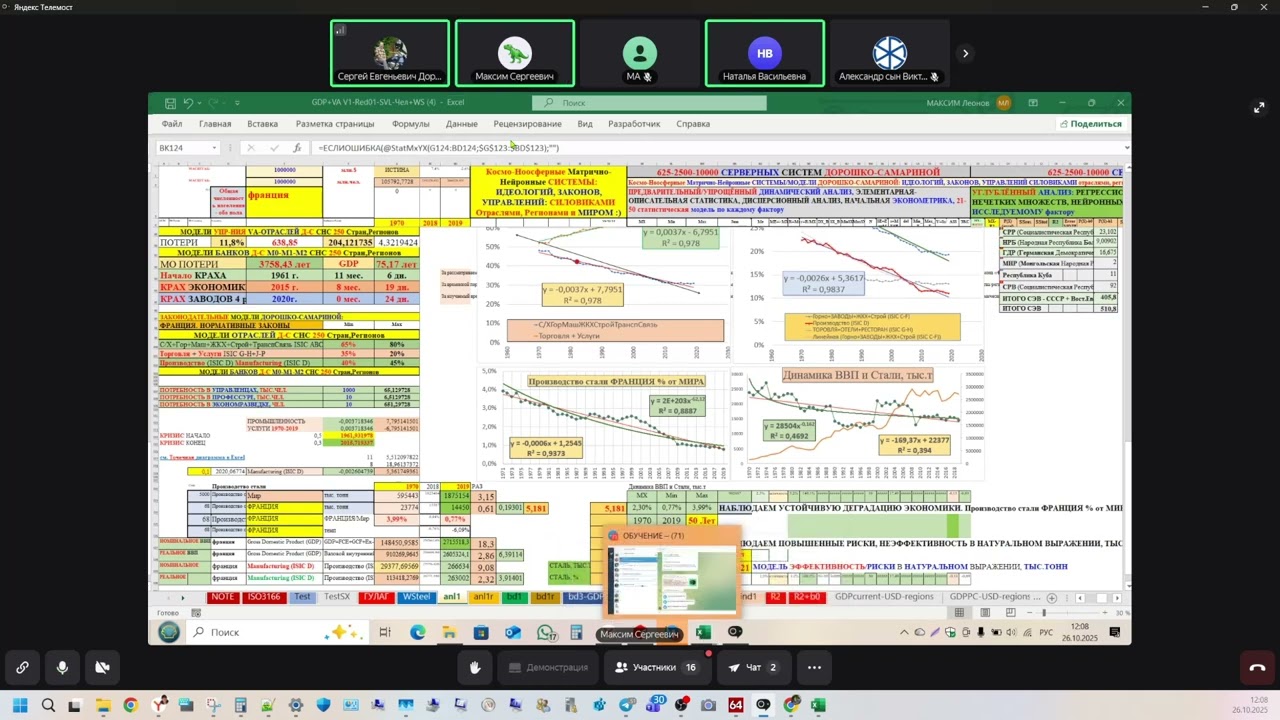The width and height of the screenshot is (1280, 720).
Task: Leave the call with red hang-up button
Action: [x=1257, y=667]
